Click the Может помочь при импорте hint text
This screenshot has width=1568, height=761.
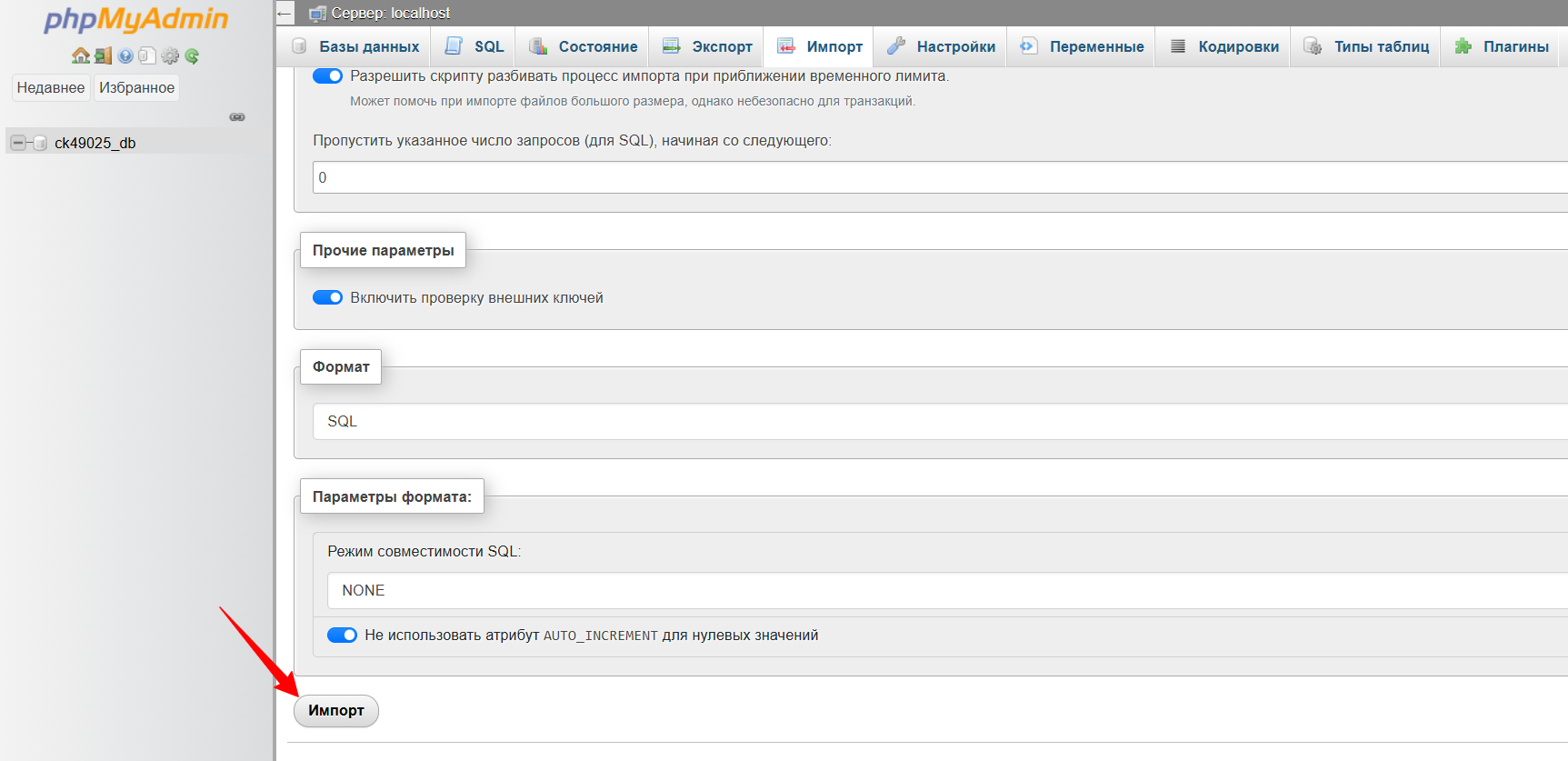633,101
